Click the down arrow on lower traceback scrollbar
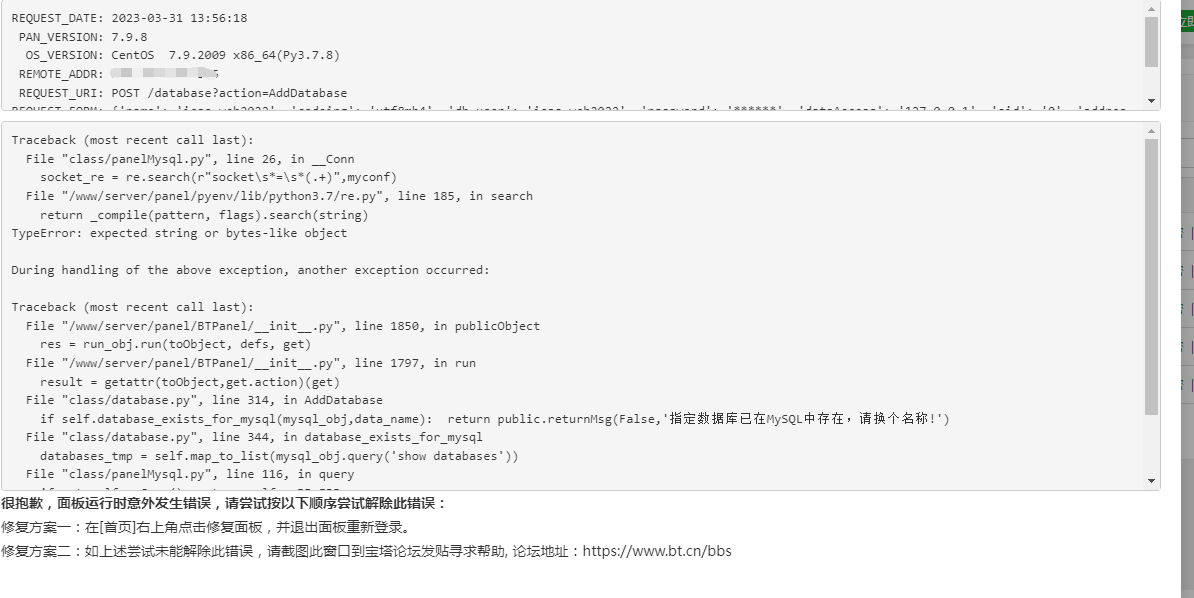The image size is (1194, 598). coord(1152,482)
